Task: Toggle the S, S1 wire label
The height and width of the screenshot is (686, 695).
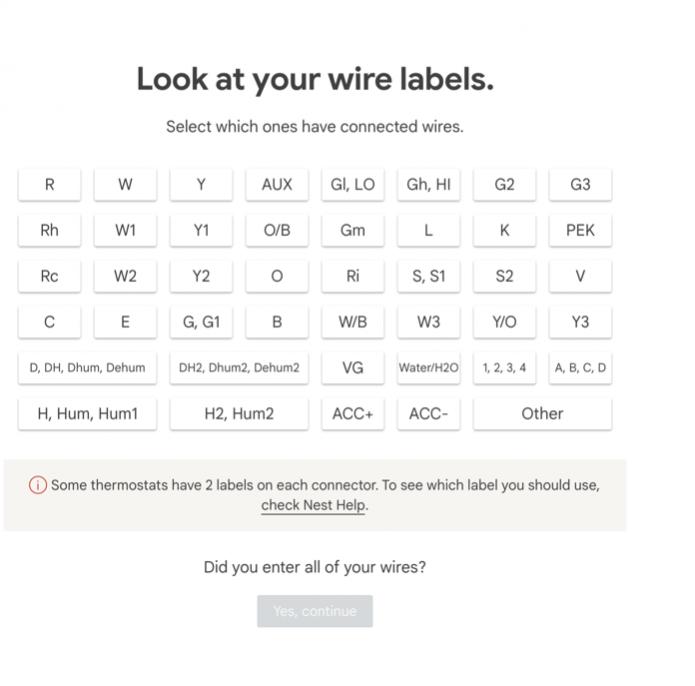Action: [x=429, y=276]
